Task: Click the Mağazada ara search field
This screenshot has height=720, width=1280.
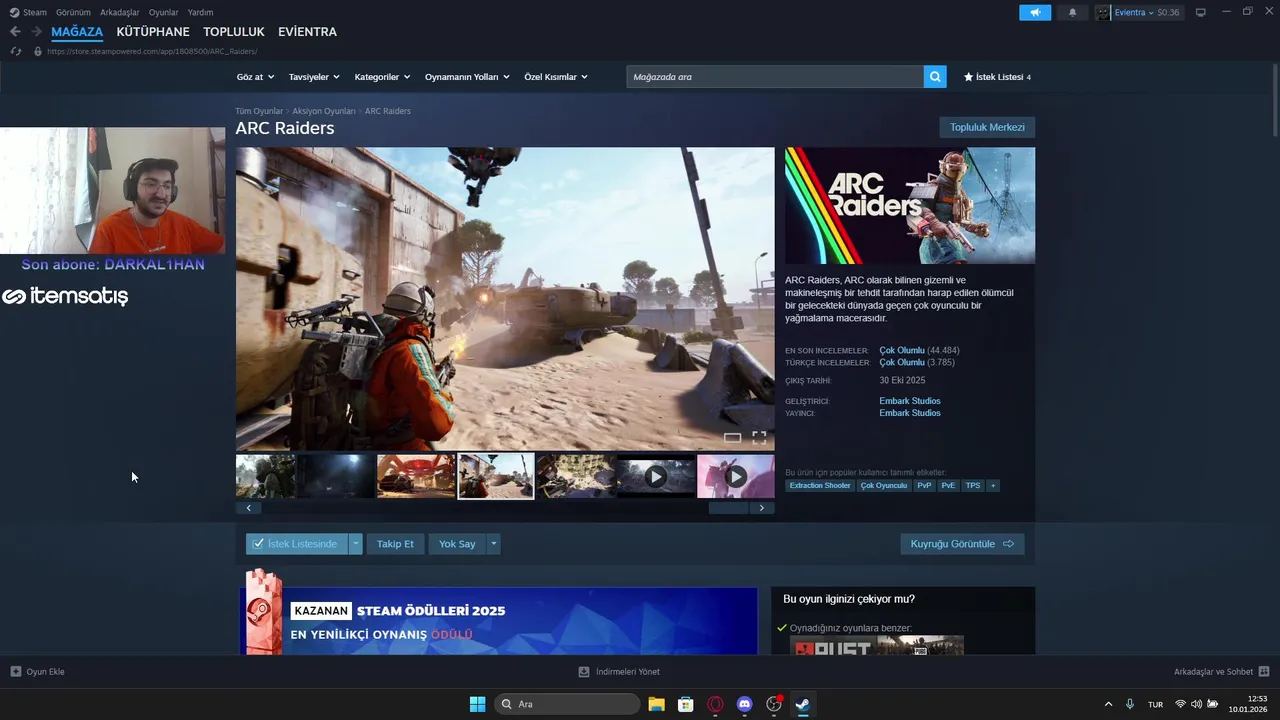Action: point(775,77)
